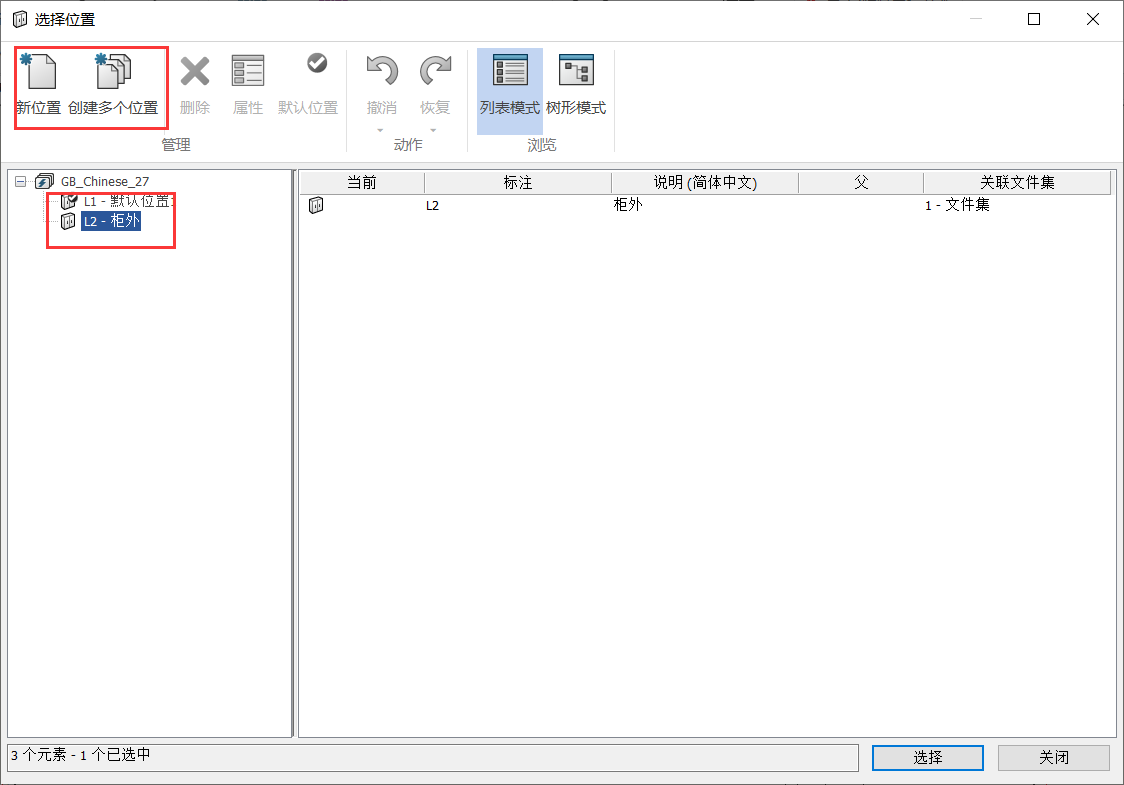The width and height of the screenshot is (1124, 785).
Task: Collapse the GB_Chinese_27 tree node
Action: point(20,181)
